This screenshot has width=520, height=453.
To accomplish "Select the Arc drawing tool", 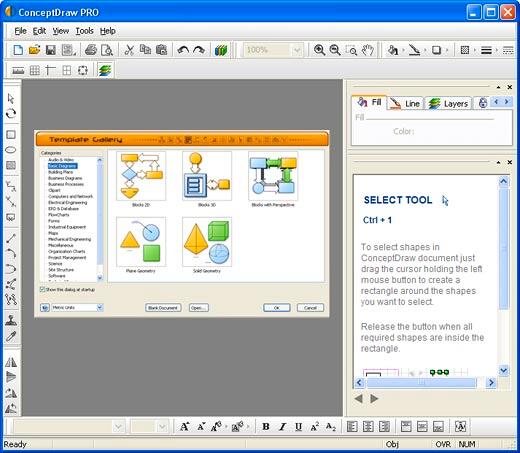I will click(x=11, y=254).
